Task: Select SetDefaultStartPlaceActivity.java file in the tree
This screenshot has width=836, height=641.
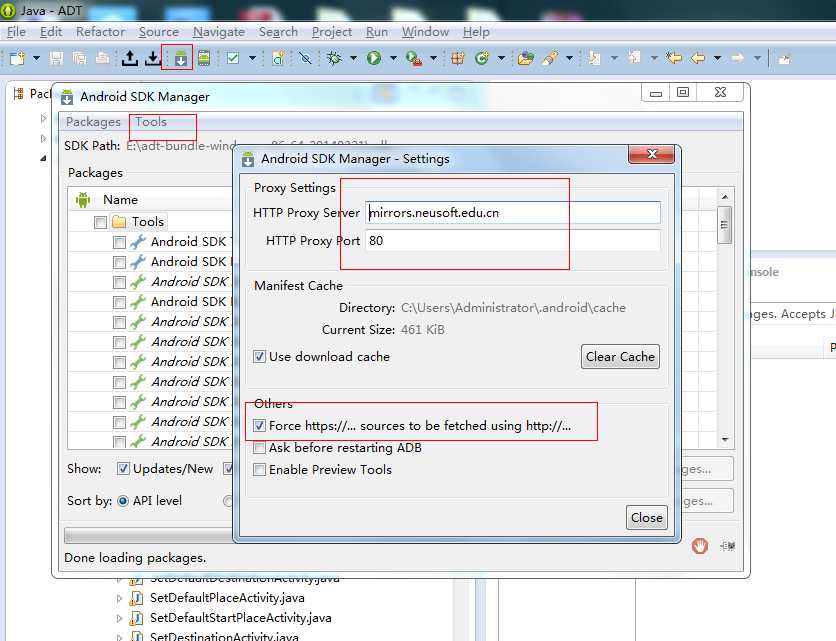Action: 240,618
